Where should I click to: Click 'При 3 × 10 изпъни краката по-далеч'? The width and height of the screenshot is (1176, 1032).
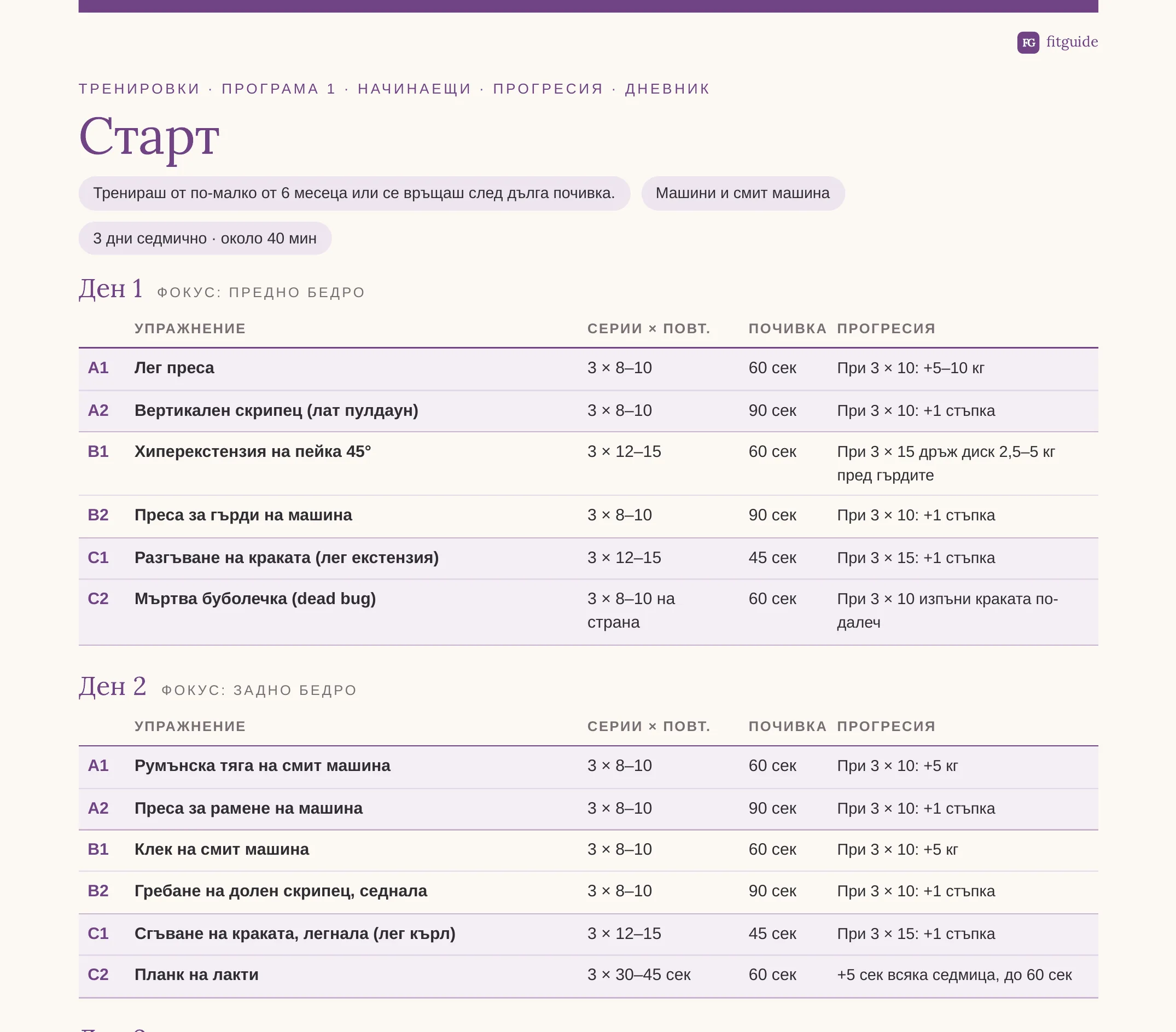coord(947,611)
